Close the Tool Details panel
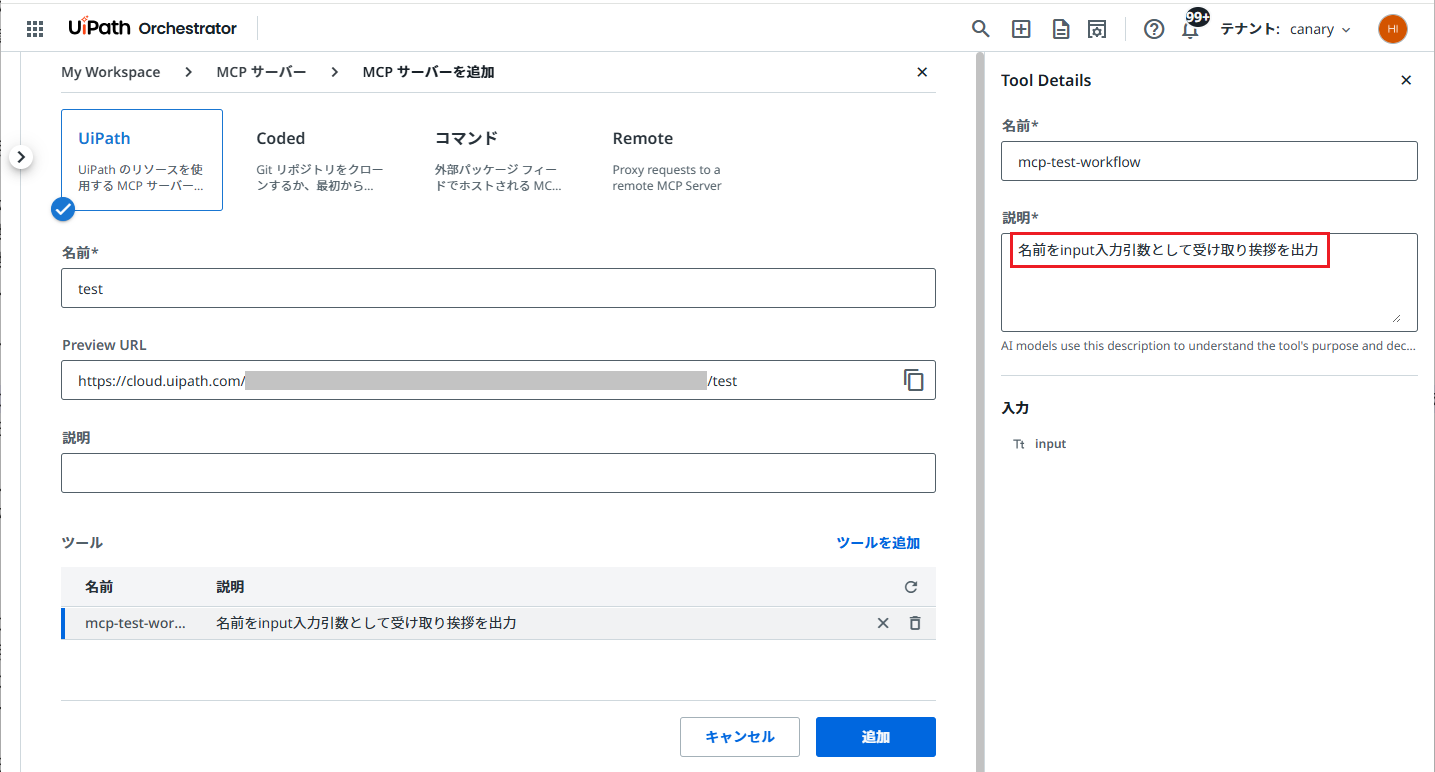The height and width of the screenshot is (772, 1435). 1406,80
